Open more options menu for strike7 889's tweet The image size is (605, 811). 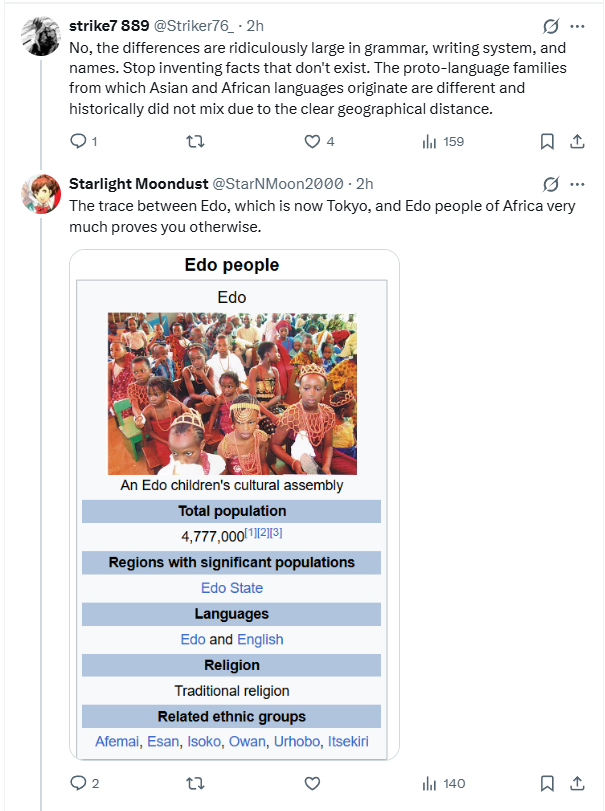point(577,26)
